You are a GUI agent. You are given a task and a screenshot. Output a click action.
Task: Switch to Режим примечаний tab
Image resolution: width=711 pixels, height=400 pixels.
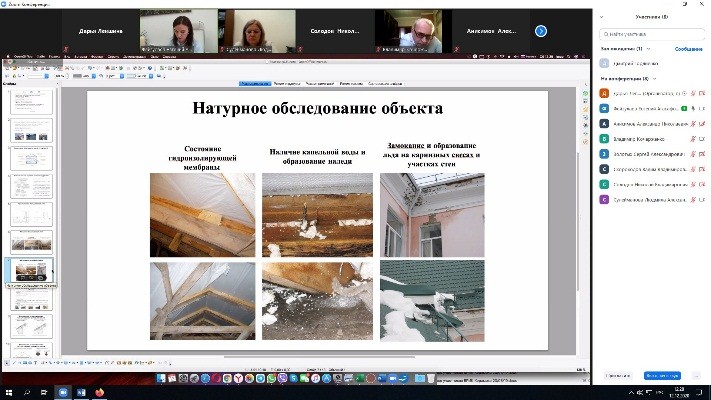click(x=320, y=84)
